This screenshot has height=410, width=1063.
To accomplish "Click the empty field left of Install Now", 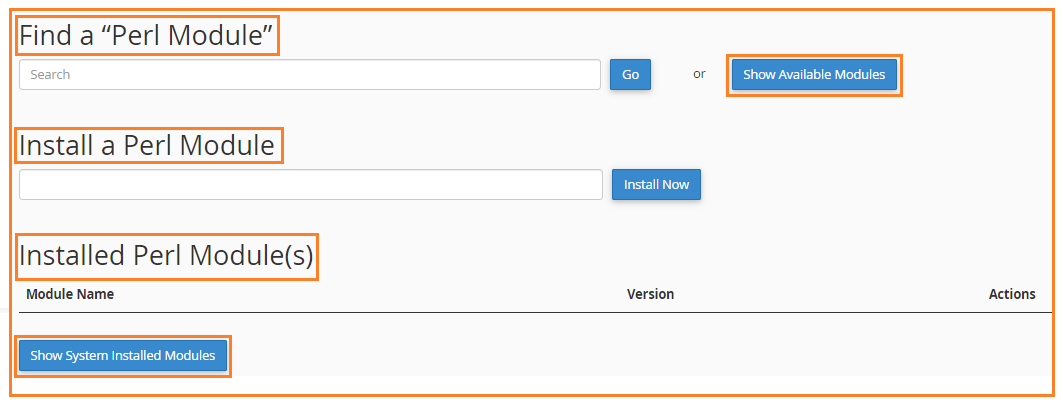I will 310,185.
